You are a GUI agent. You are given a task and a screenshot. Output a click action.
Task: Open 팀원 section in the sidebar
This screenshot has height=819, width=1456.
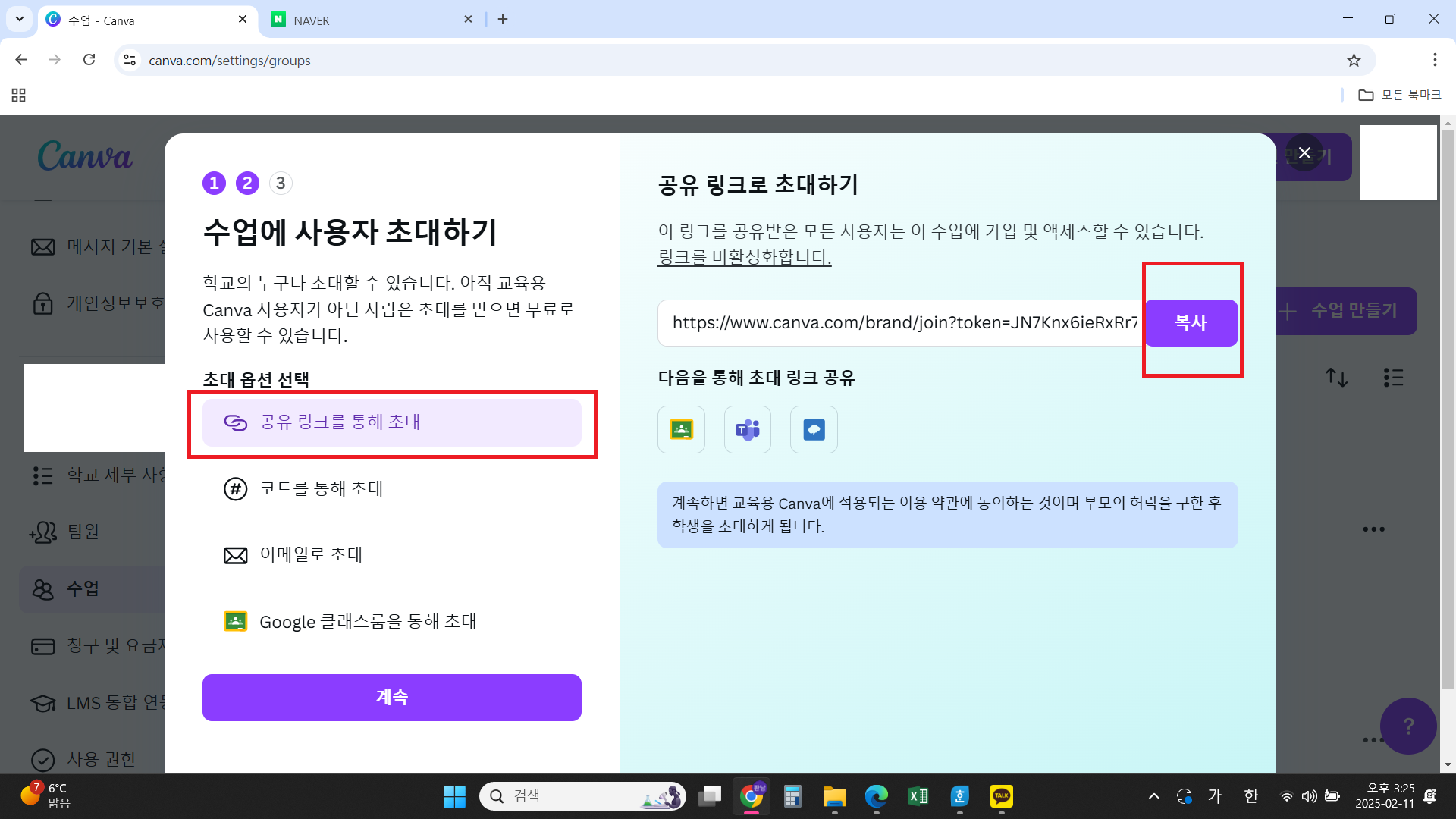click(x=83, y=532)
